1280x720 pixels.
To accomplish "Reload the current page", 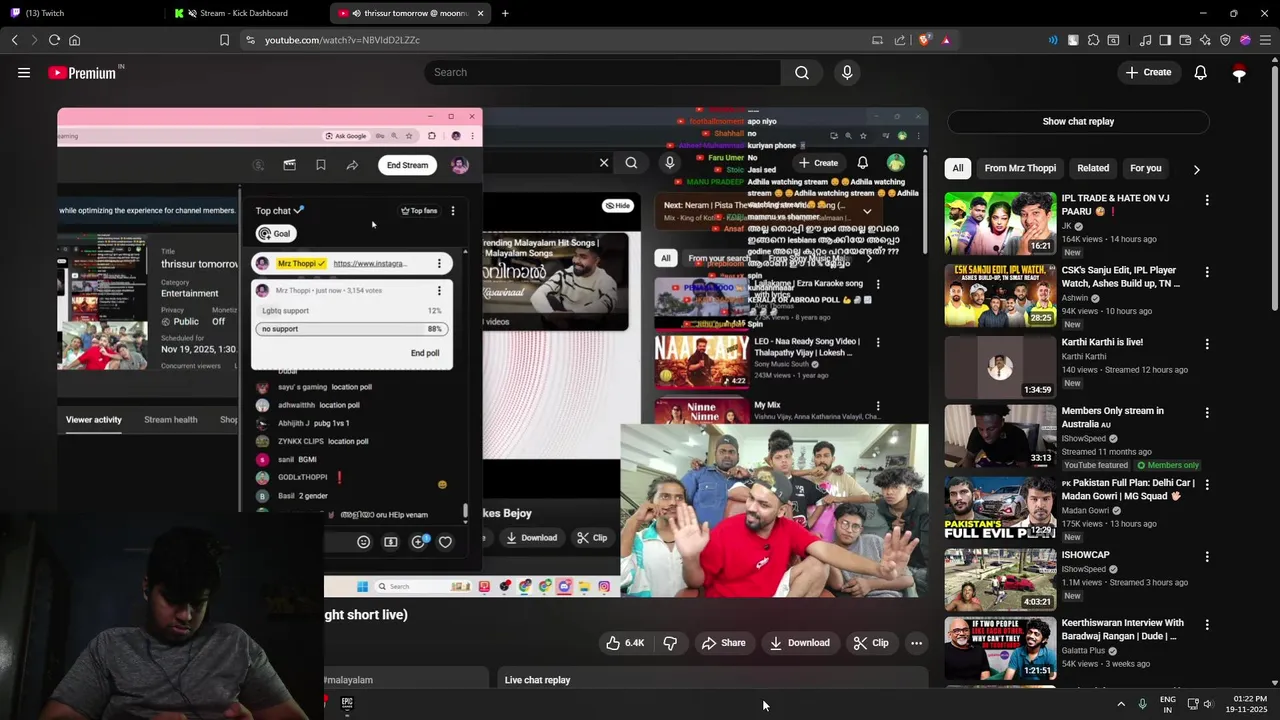I will 54,40.
